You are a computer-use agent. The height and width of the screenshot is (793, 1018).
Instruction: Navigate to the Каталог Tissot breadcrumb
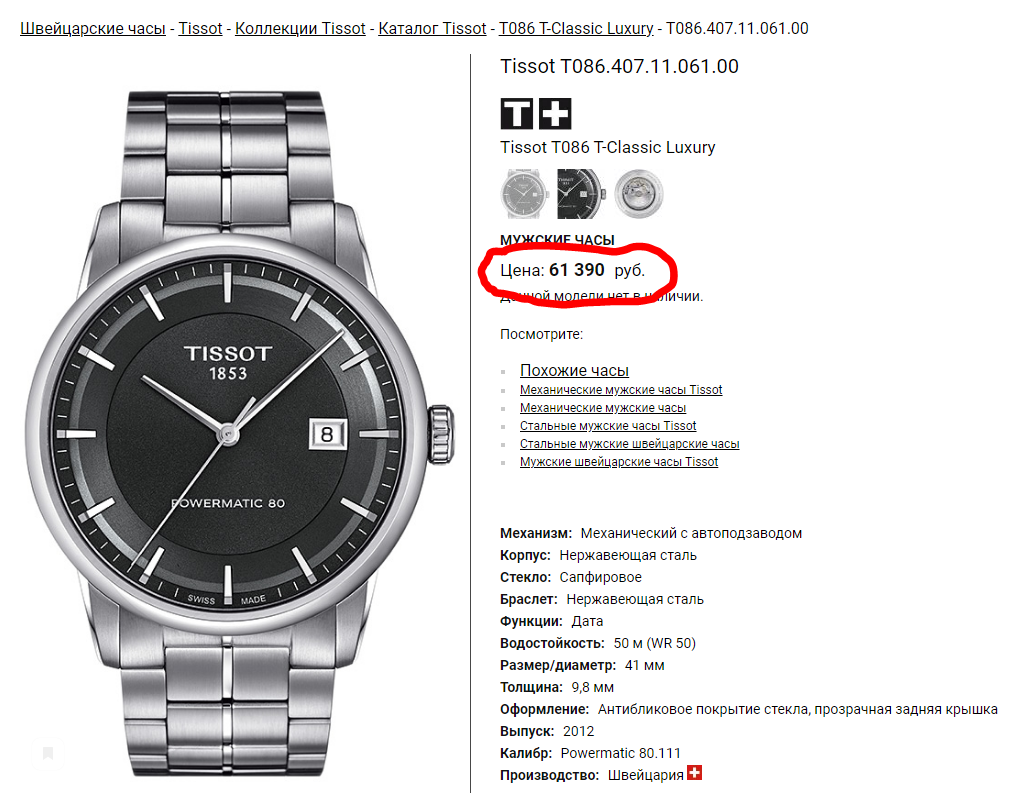click(432, 29)
